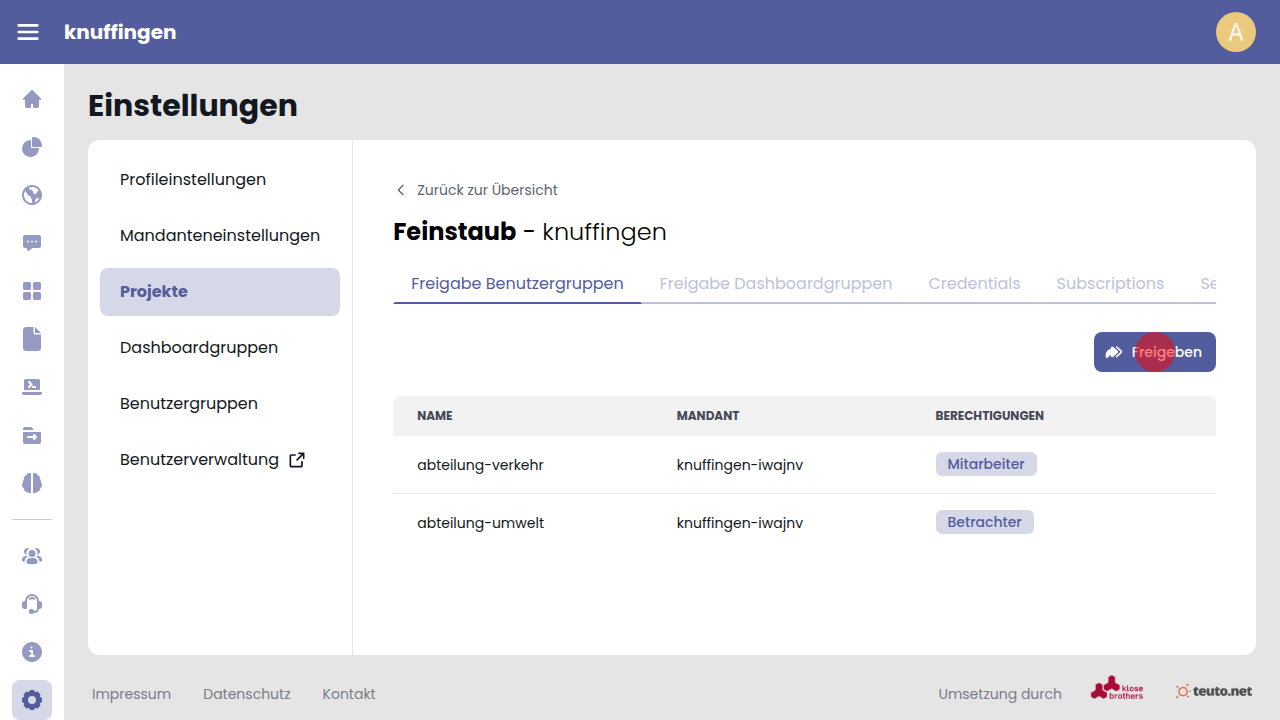Viewport: 1280px width, 720px height.
Task: Click the Betrachter permission badge
Action: coord(984,522)
